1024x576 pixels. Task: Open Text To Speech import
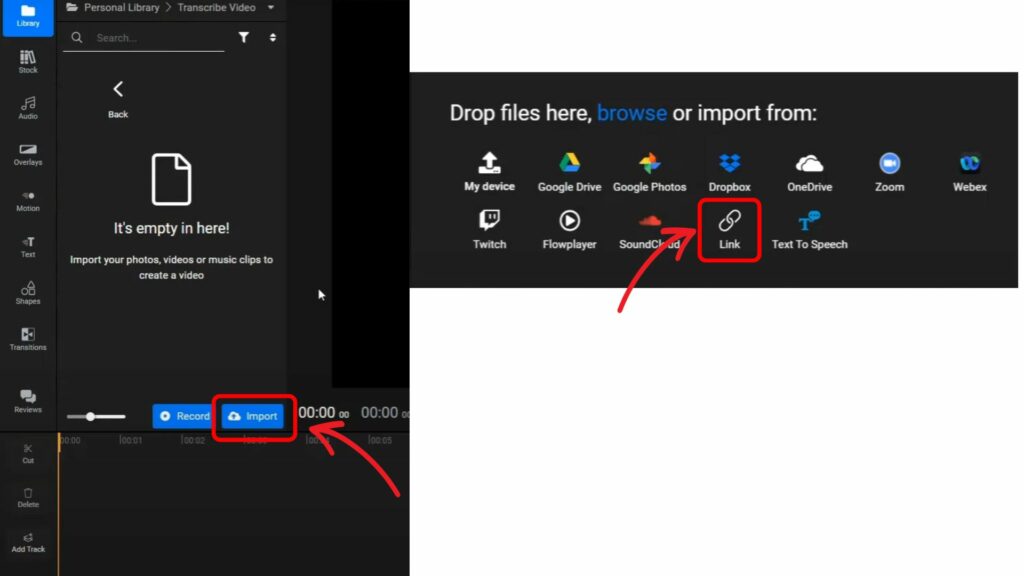809,229
